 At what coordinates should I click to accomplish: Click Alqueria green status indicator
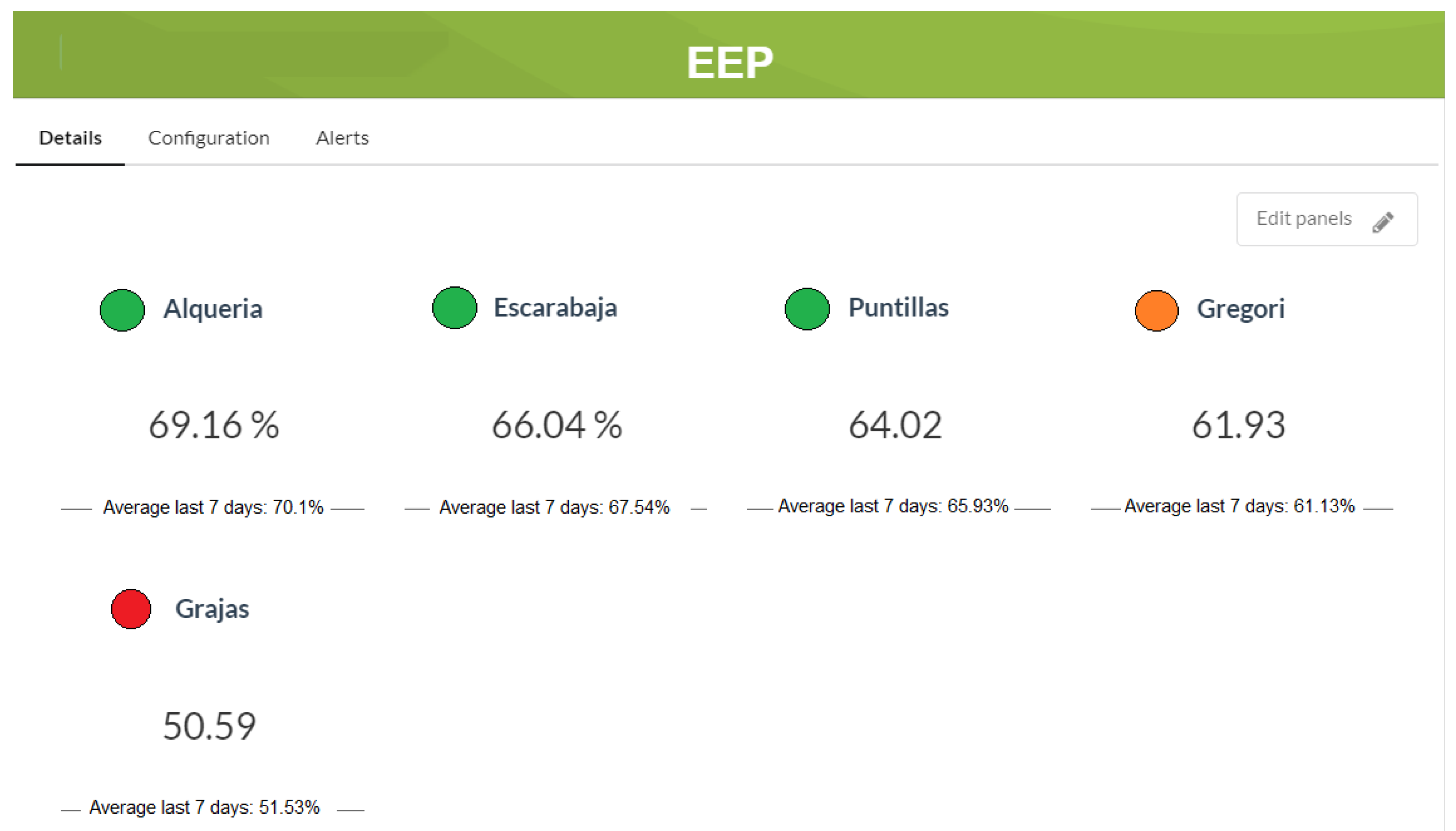[122, 310]
